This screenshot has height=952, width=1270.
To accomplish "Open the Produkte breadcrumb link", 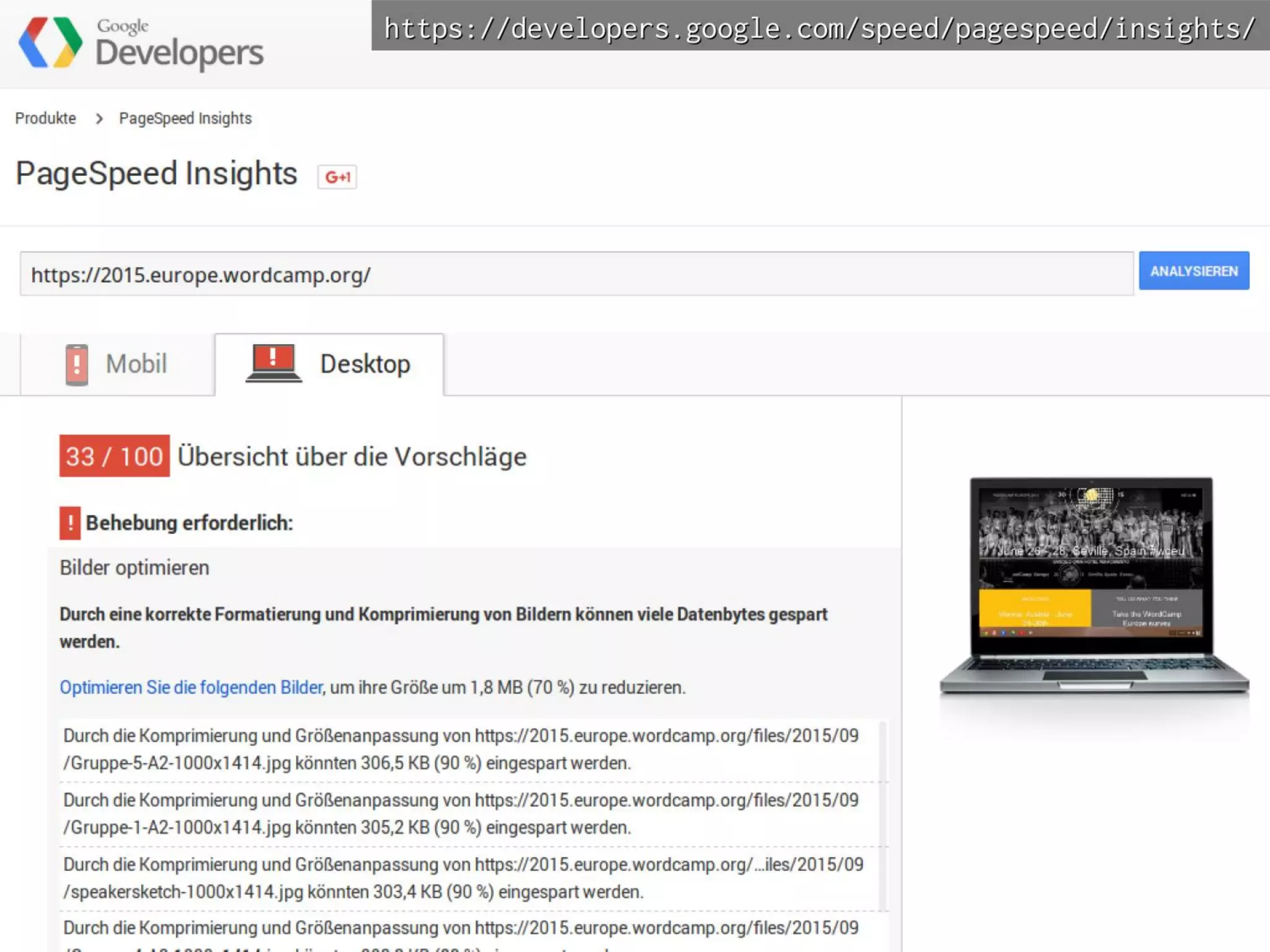I will [x=46, y=118].
